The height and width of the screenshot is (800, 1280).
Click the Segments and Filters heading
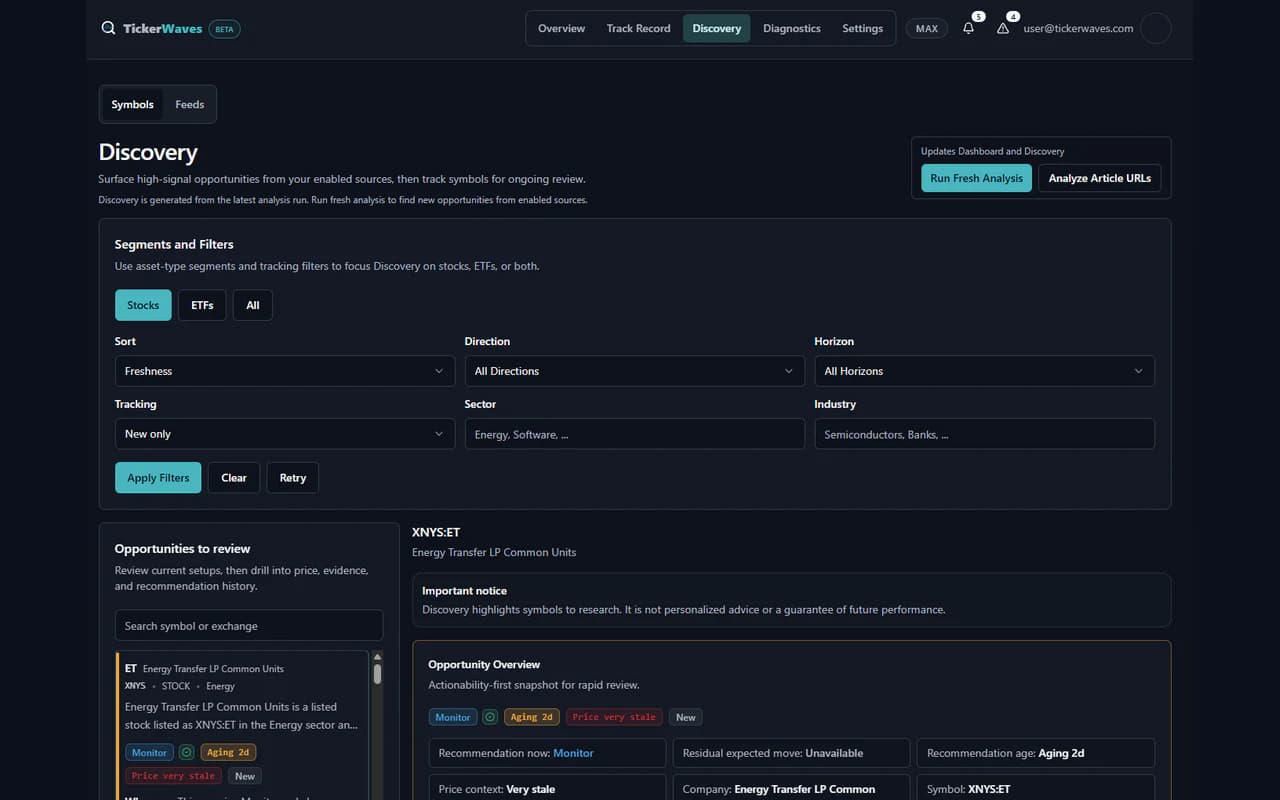pyautogui.click(x=174, y=244)
